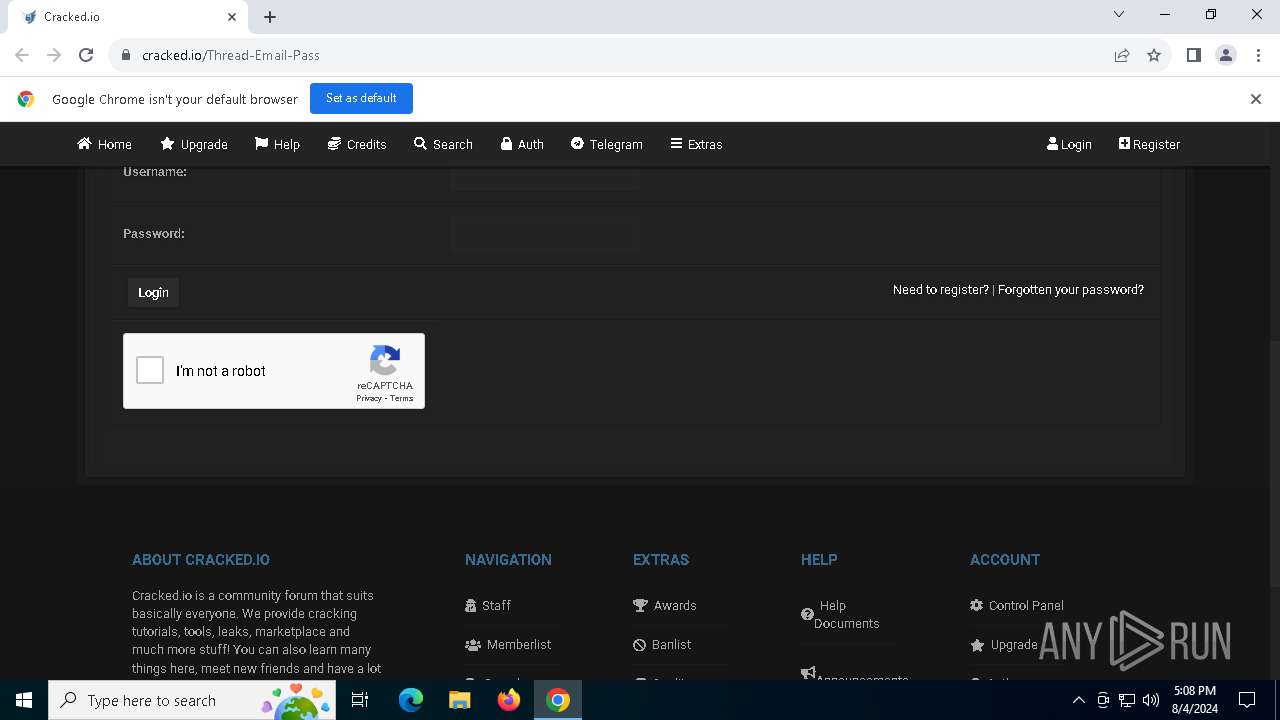Image resolution: width=1280 pixels, height=720 pixels.
Task: Click the Login submit button
Action: (x=153, y=292)
